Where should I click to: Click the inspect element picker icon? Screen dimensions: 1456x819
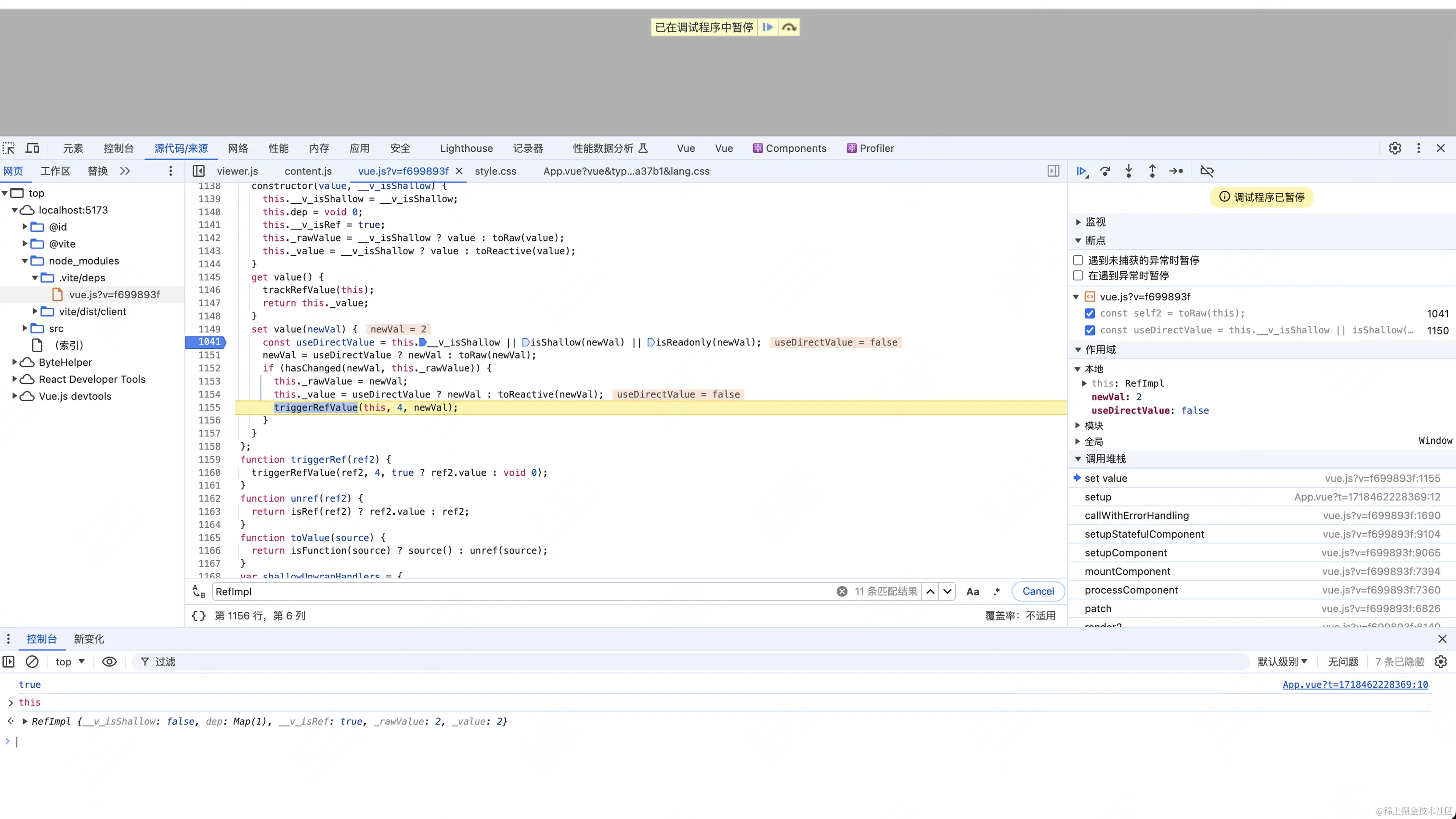9,148
